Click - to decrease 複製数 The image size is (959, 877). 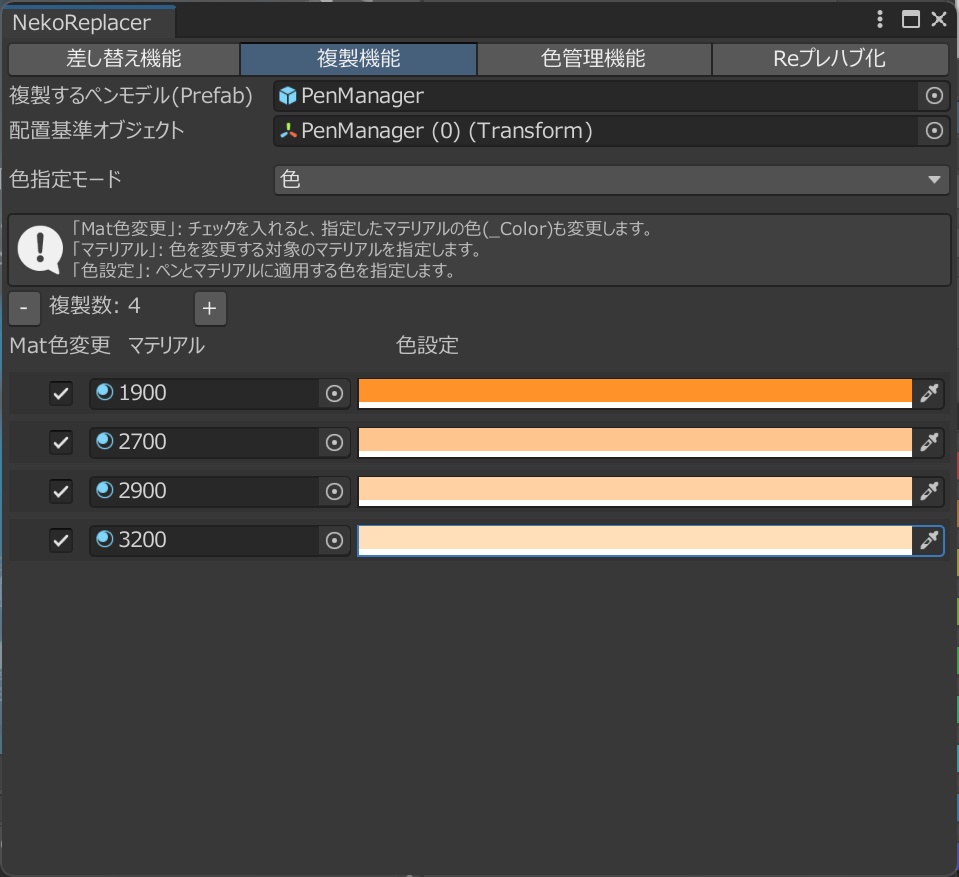pyautogui.click(x=24, y=309)
